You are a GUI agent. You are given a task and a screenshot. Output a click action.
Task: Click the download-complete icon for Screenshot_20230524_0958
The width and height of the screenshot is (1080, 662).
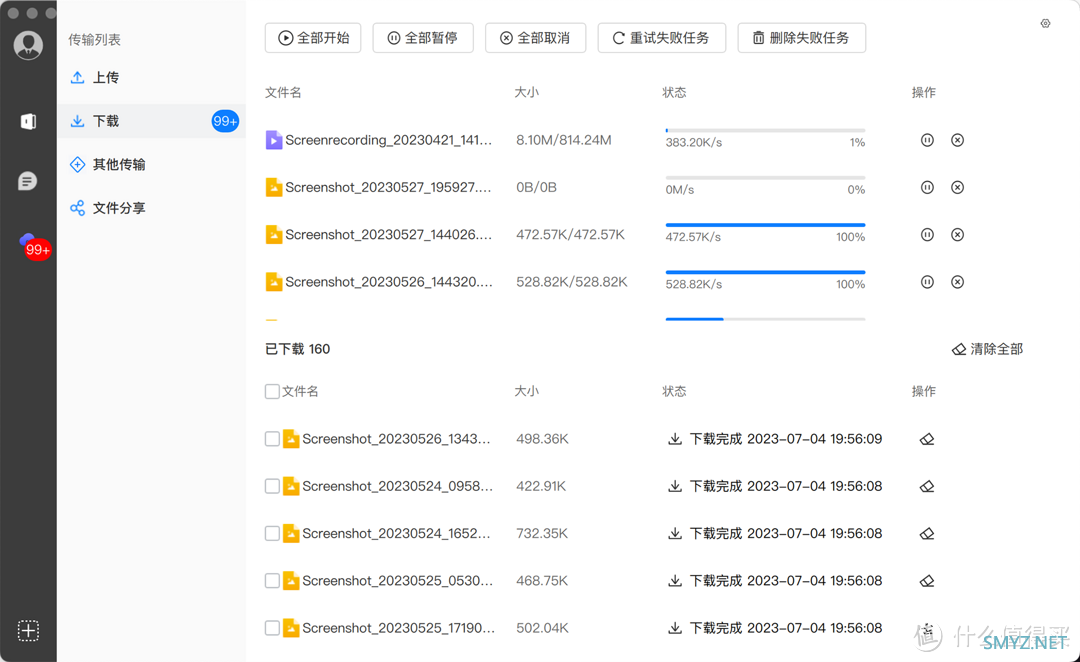pyautogui.click(x=675, y=486)
